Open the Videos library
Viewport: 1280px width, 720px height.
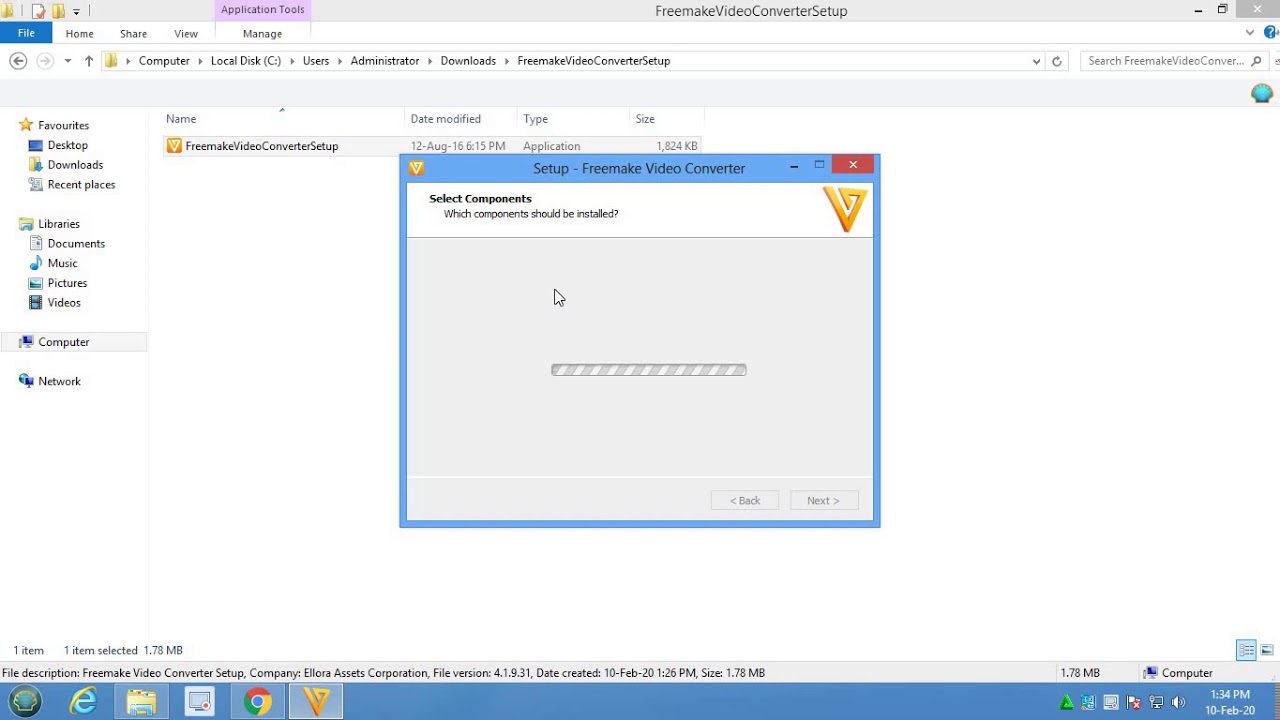tap(64, 303)
